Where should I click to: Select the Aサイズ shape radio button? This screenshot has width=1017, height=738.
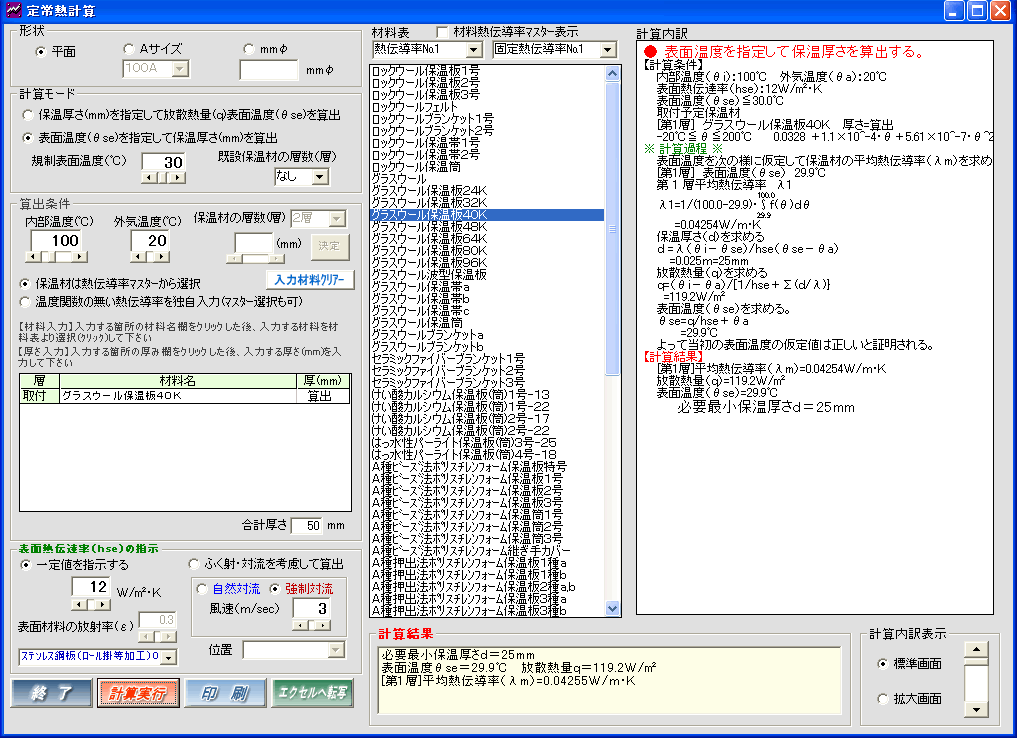[129, 49]
